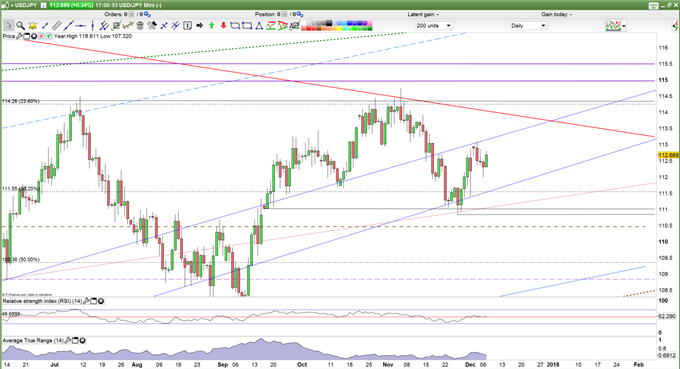The image size is (680, 369).
Task: Draw a triangle shape
Action: coord(259,26)
